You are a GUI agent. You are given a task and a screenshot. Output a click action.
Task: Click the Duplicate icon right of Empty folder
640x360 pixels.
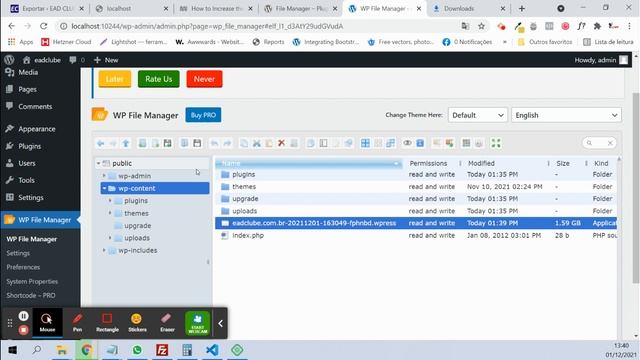[311, 143]
